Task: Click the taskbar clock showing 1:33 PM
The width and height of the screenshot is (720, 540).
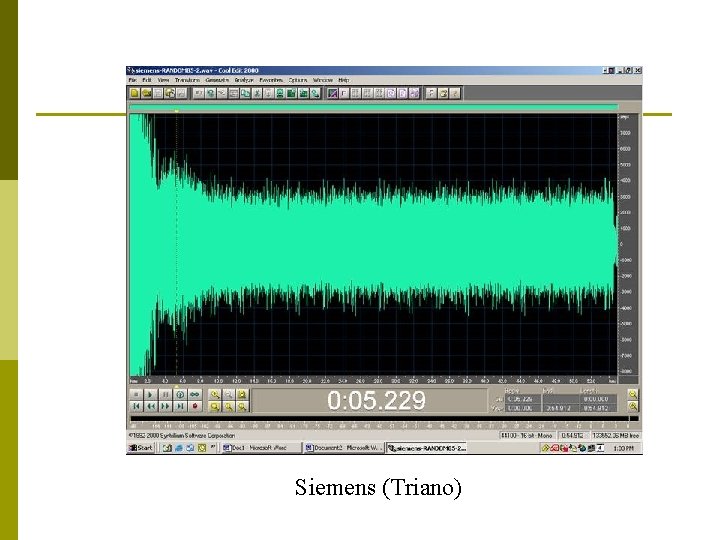Action: tap(624, 448)
